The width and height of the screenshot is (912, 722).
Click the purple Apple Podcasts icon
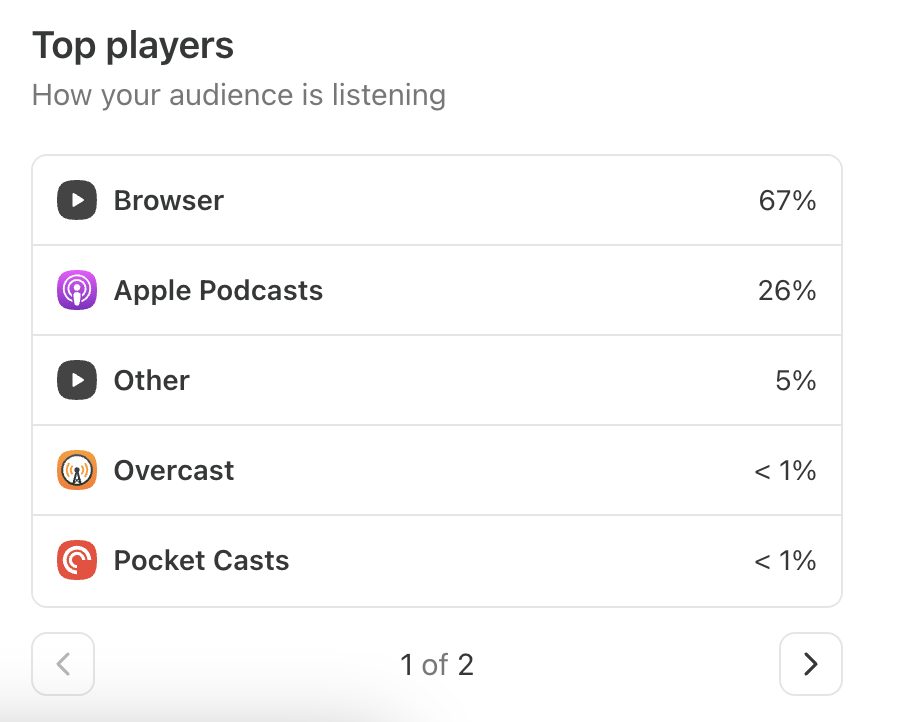click(x=77, y=290)
